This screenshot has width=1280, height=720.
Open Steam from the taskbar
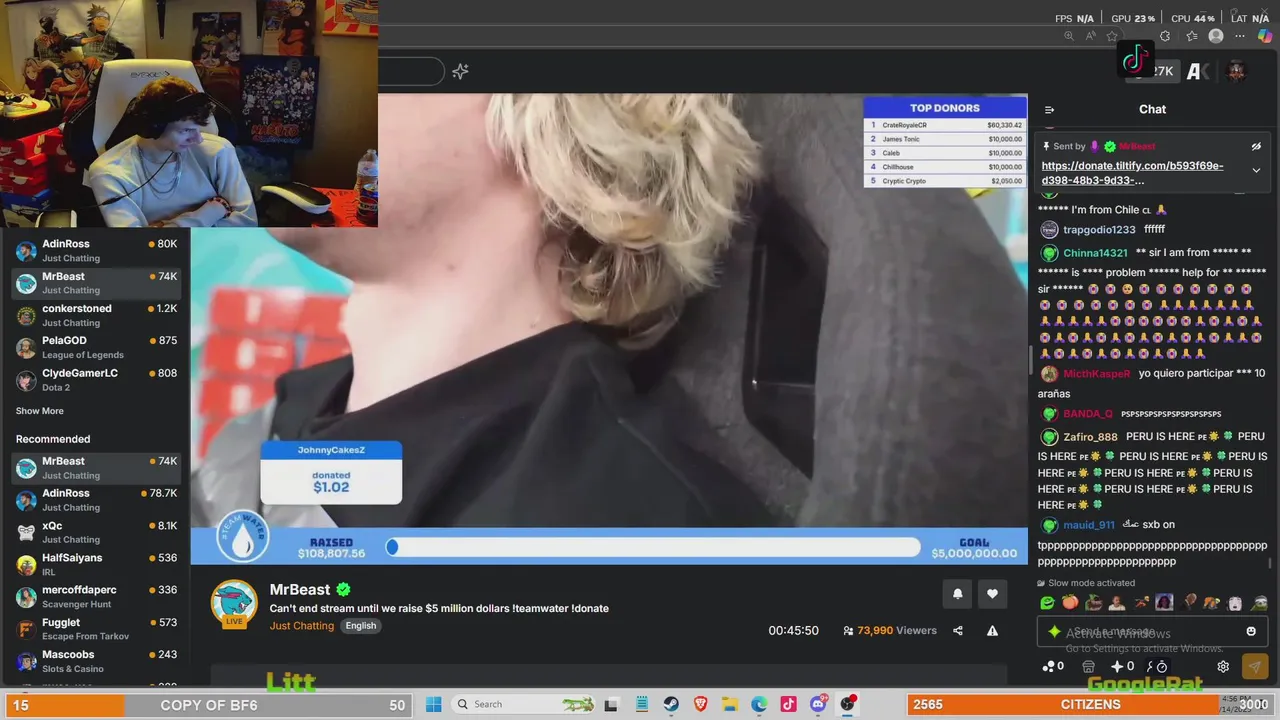pyautogui.click(x=671, y=704)
